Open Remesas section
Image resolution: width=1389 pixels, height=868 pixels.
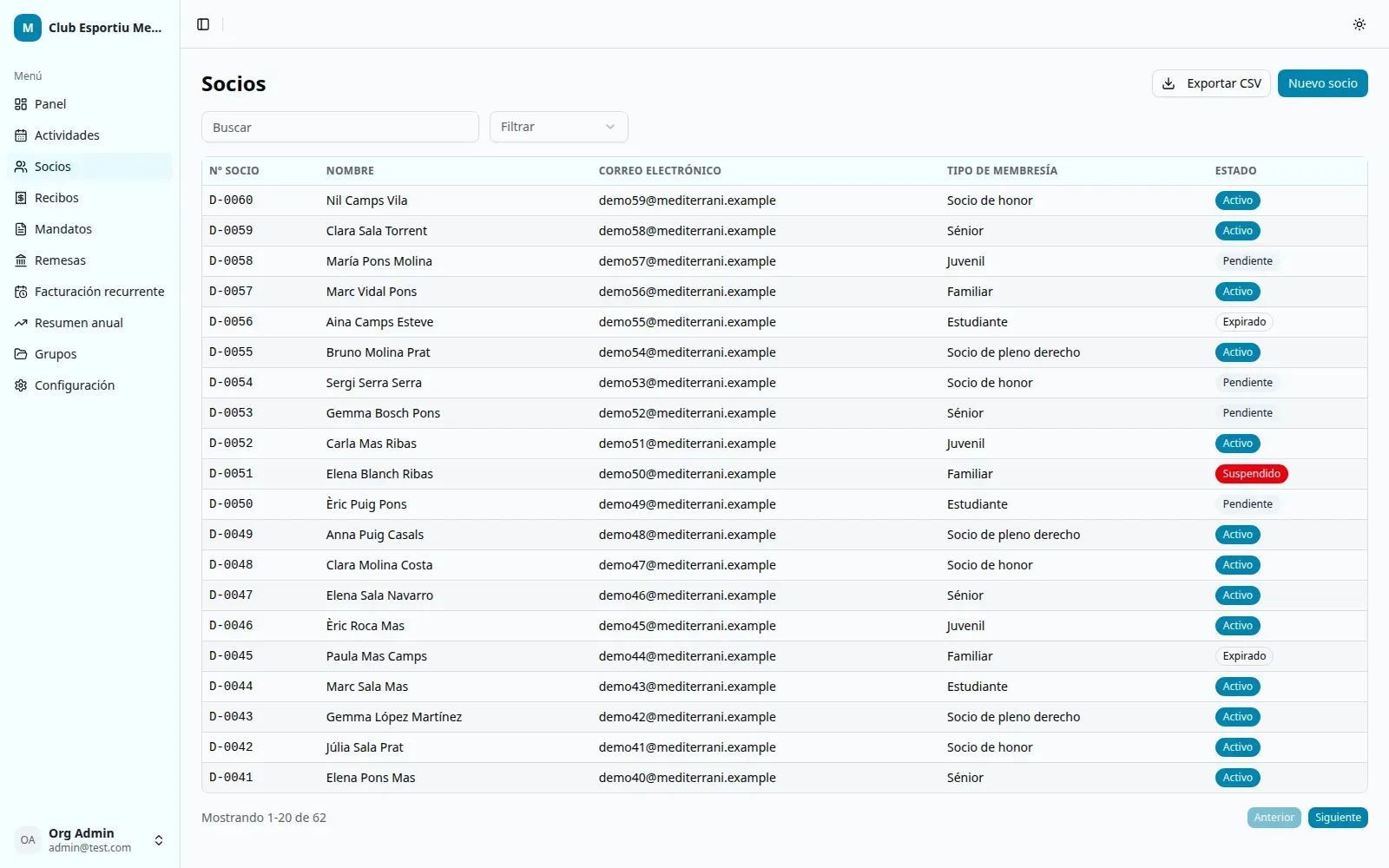(x=89, y=260)
